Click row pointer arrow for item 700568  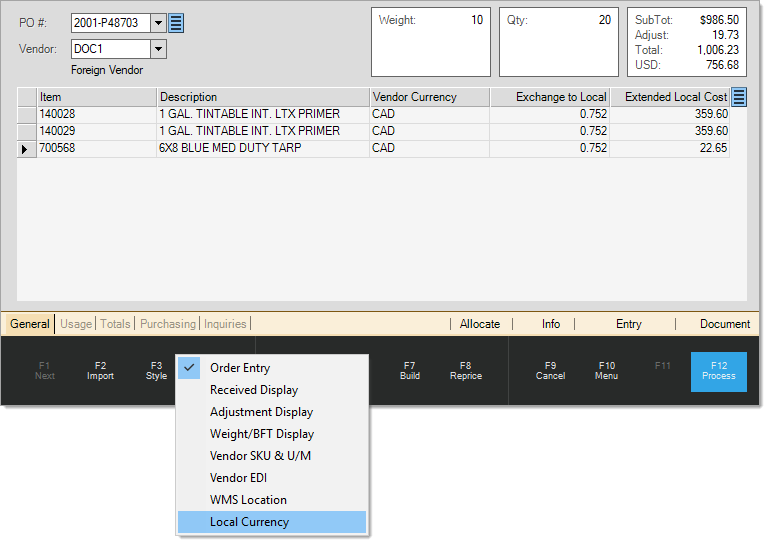25,149
